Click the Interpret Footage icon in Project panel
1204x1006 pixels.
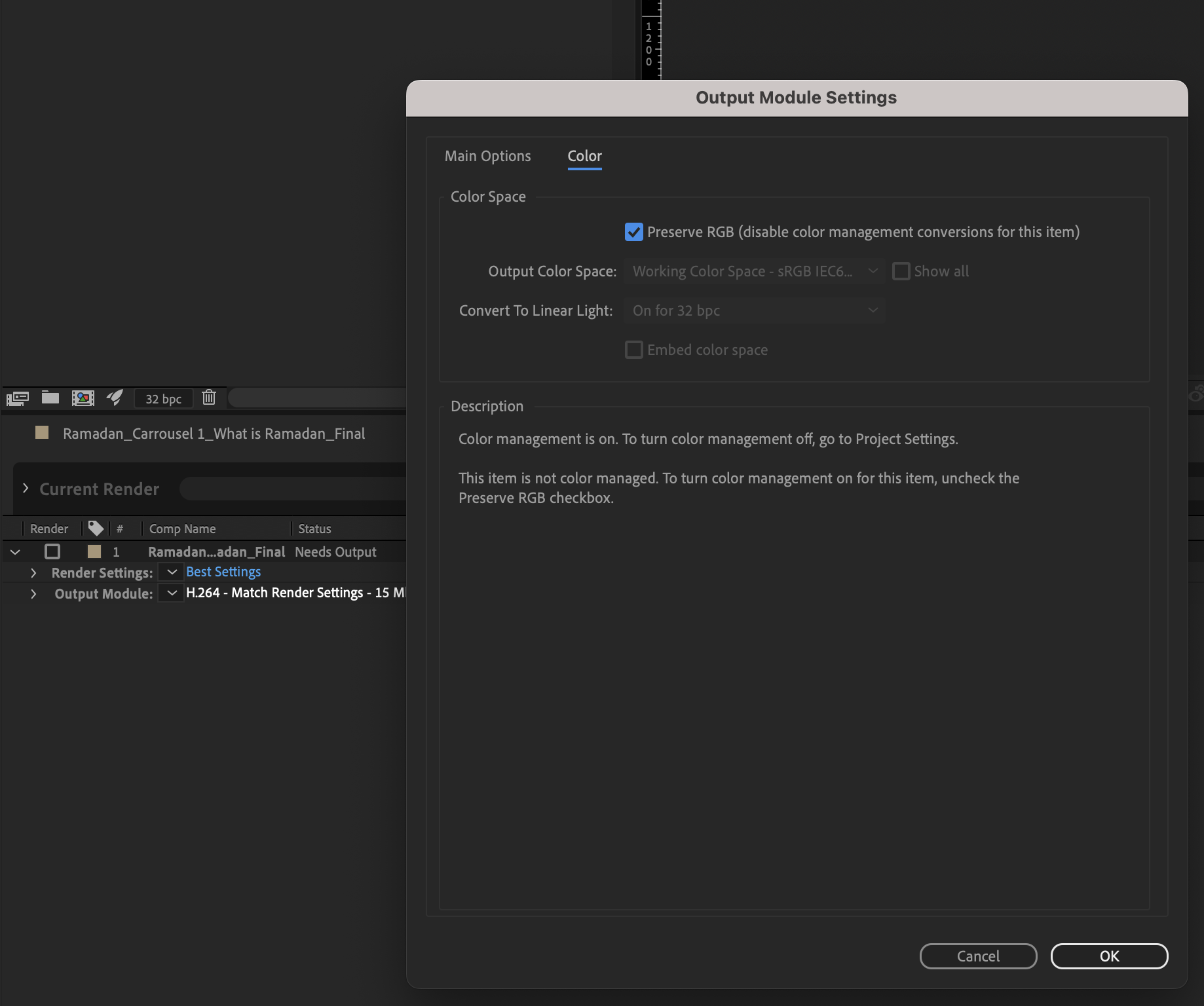(18, 398)
